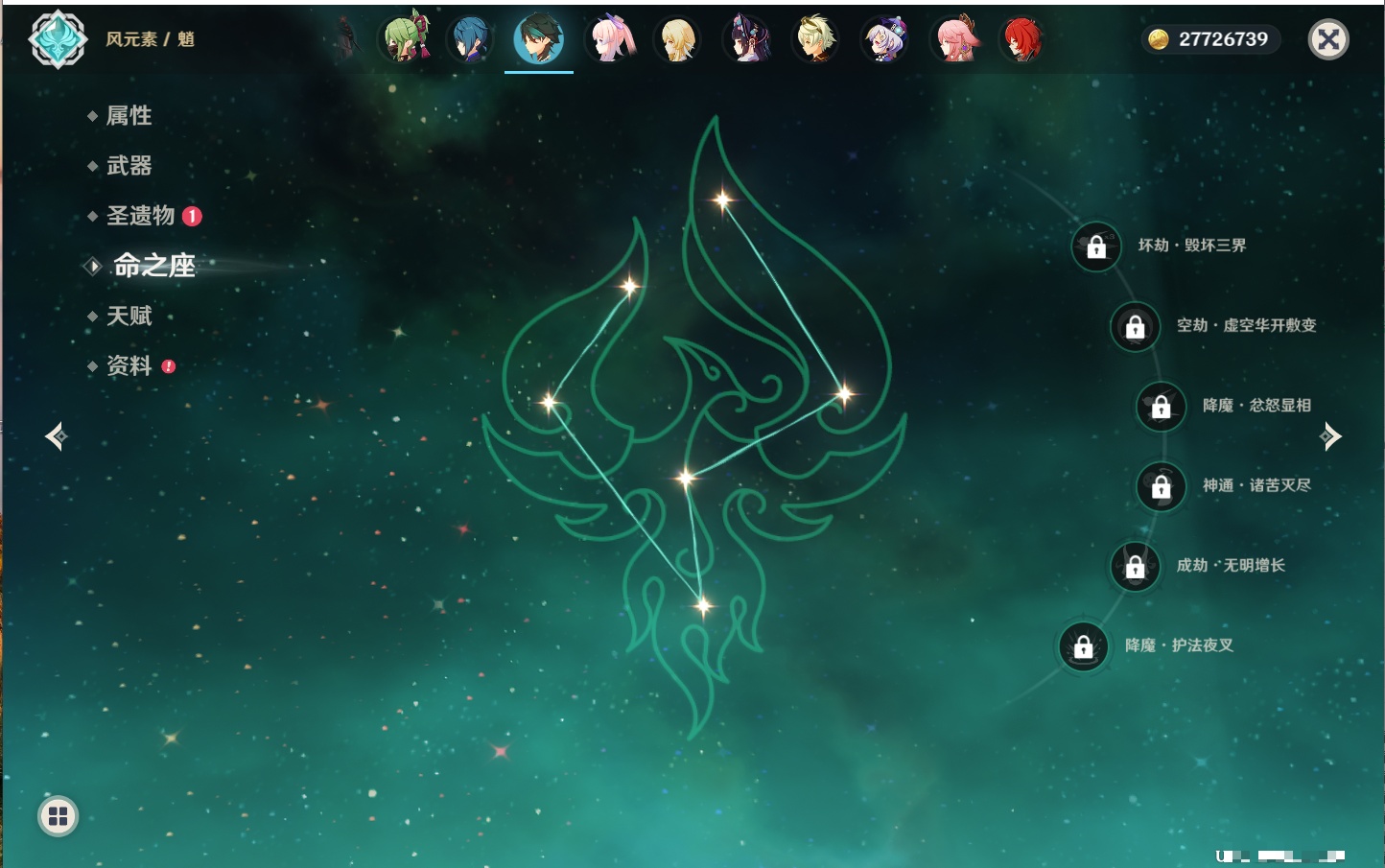This screenshot has height=868, width=1385.
Task: Open locked constellation 空劫·虚空华开敷变
Action: [1135, 326]
